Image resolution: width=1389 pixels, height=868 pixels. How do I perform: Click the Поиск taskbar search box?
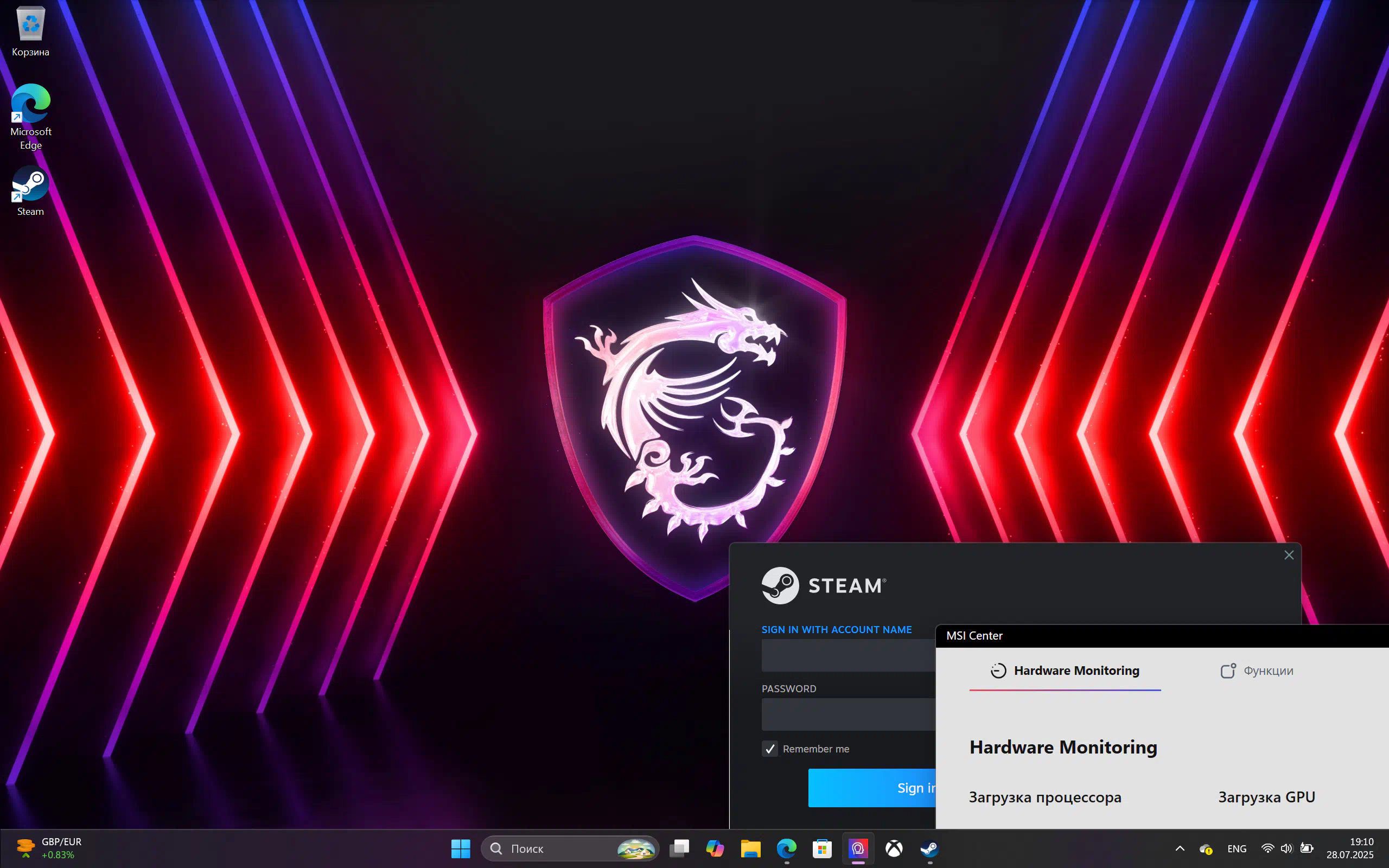pyautogui.click(x=570, y=848)
